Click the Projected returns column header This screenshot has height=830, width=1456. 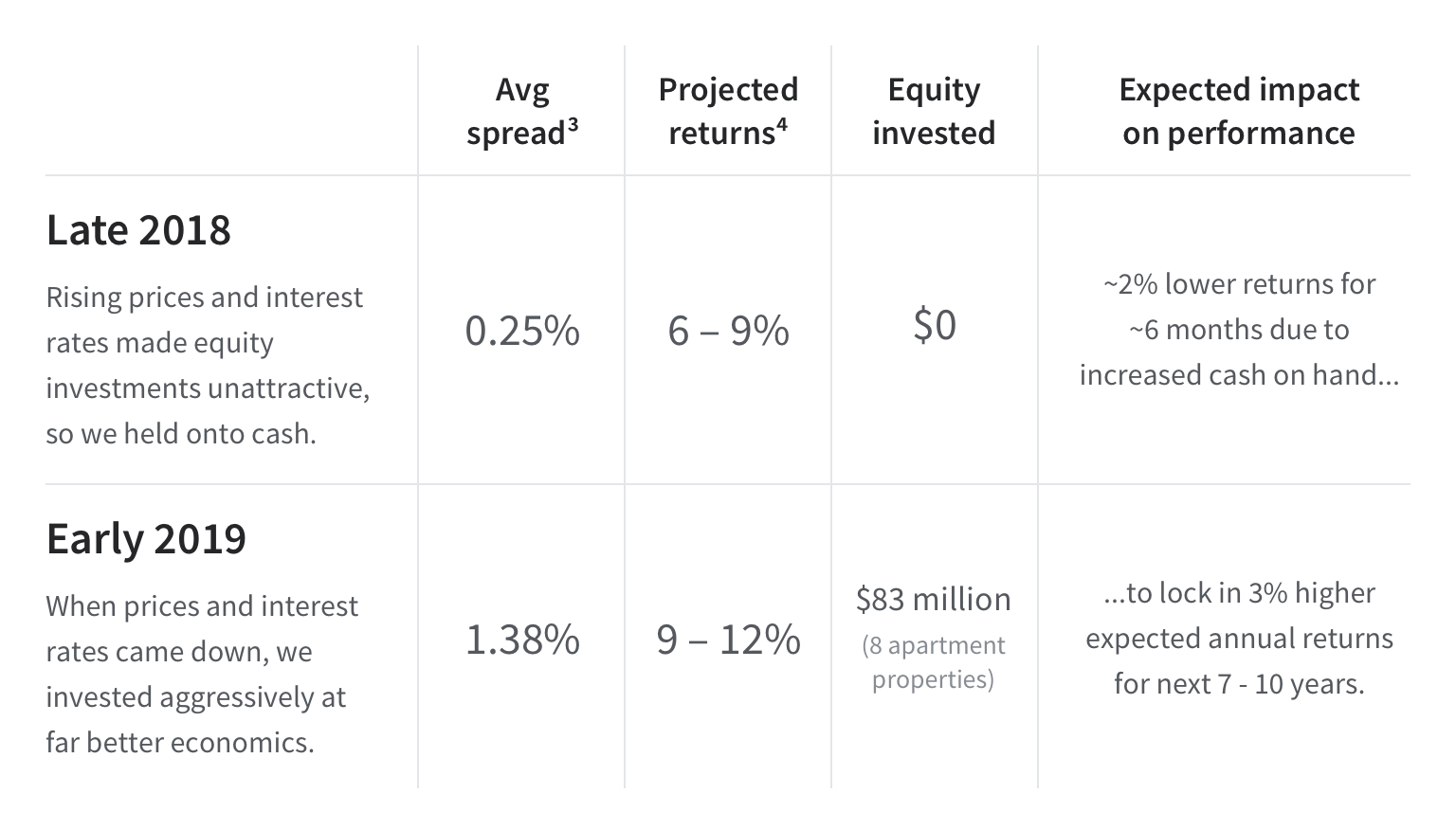pyautogui.click(x=728, y=111)
